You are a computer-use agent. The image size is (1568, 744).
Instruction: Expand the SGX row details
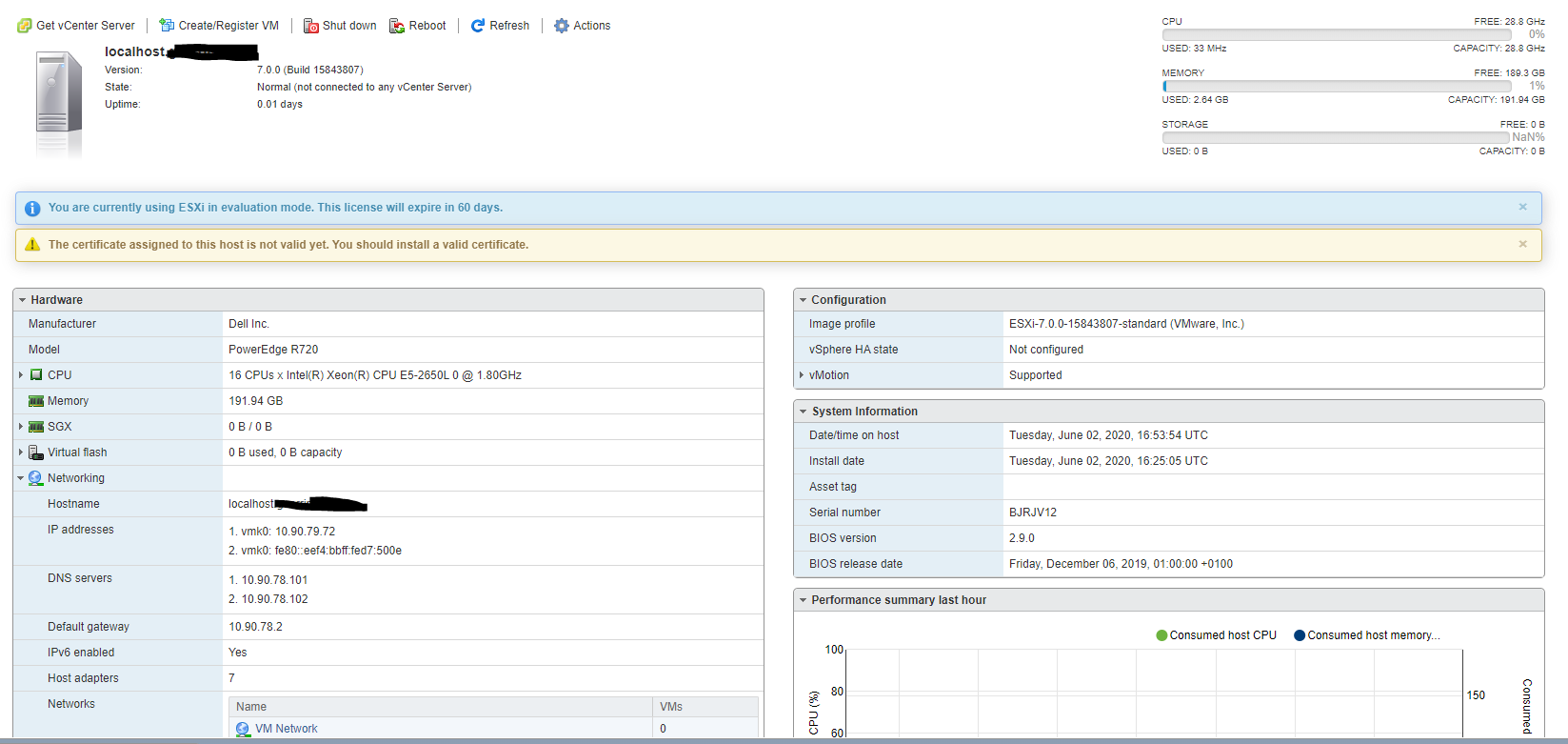(x=21, y=427)
